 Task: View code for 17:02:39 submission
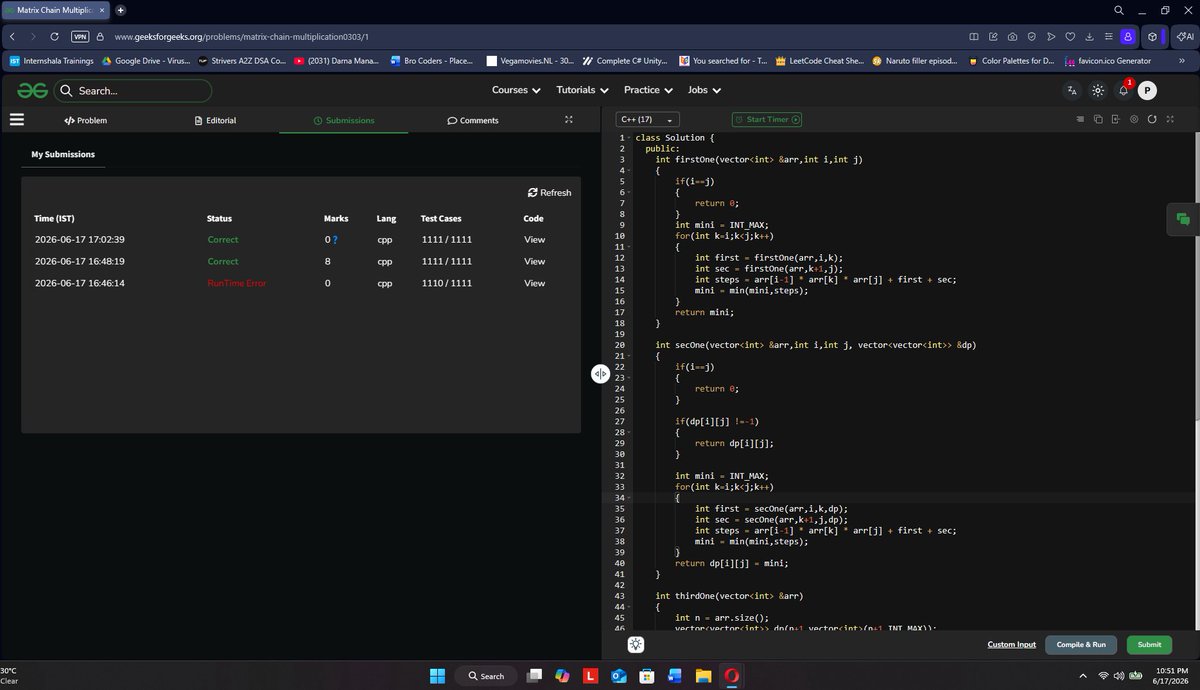tap(534, 240)
